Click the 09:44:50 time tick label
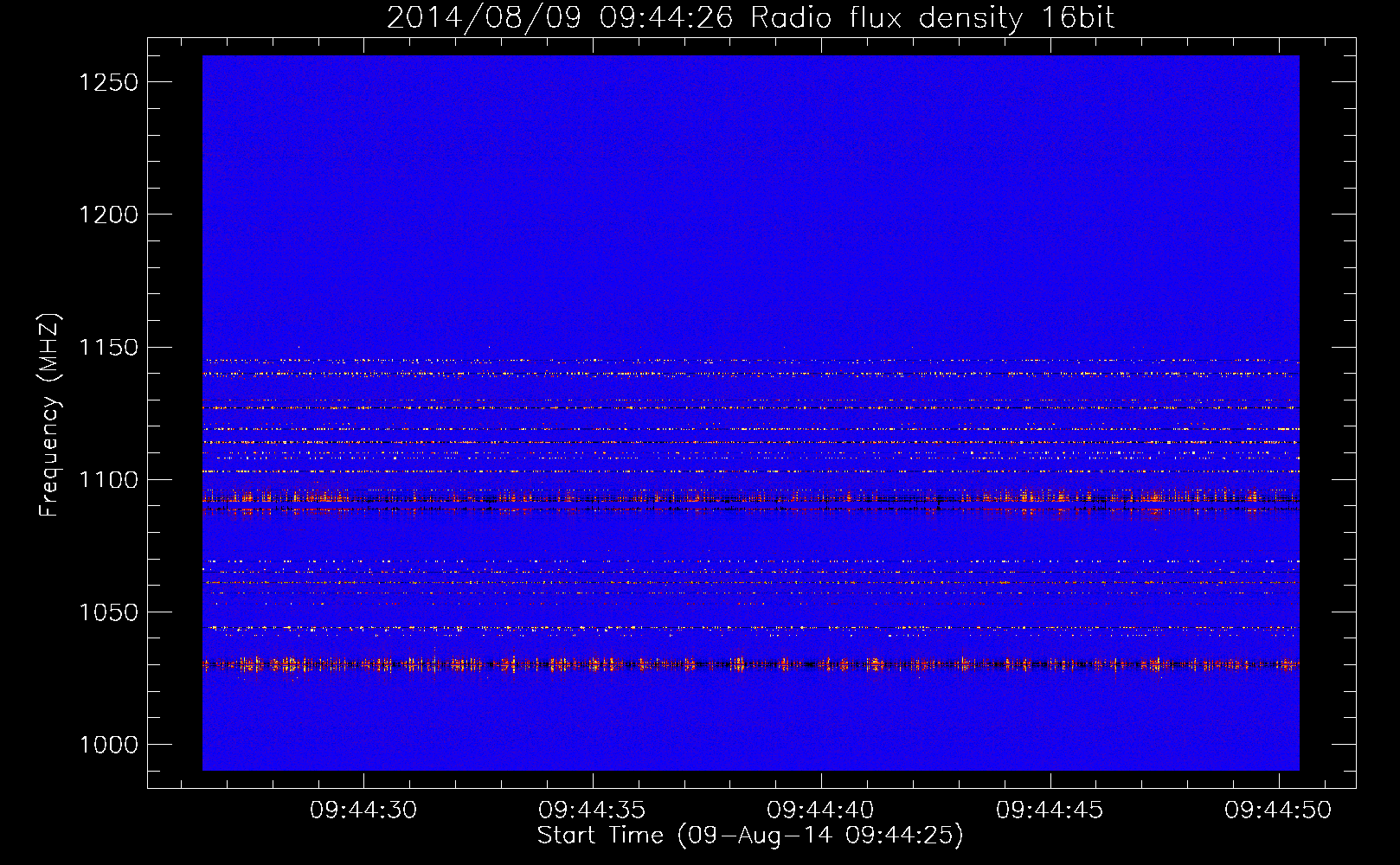Image resolution: width=1400 pixels, height=865 pixels. (x=1278, y=811)
